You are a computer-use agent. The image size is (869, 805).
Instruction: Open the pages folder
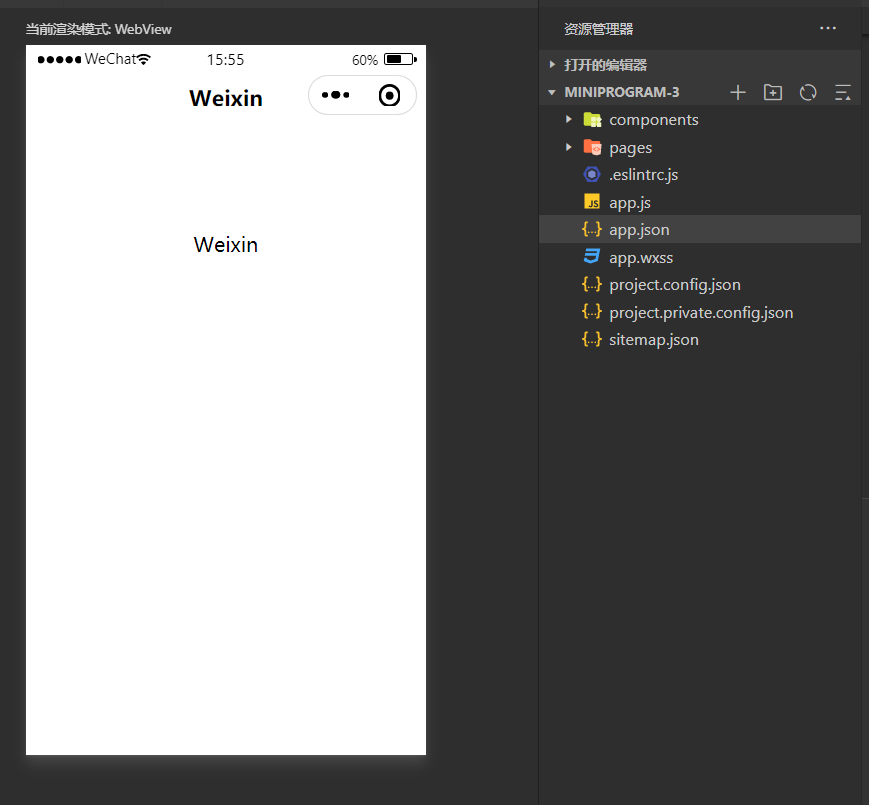coord(699,147)
